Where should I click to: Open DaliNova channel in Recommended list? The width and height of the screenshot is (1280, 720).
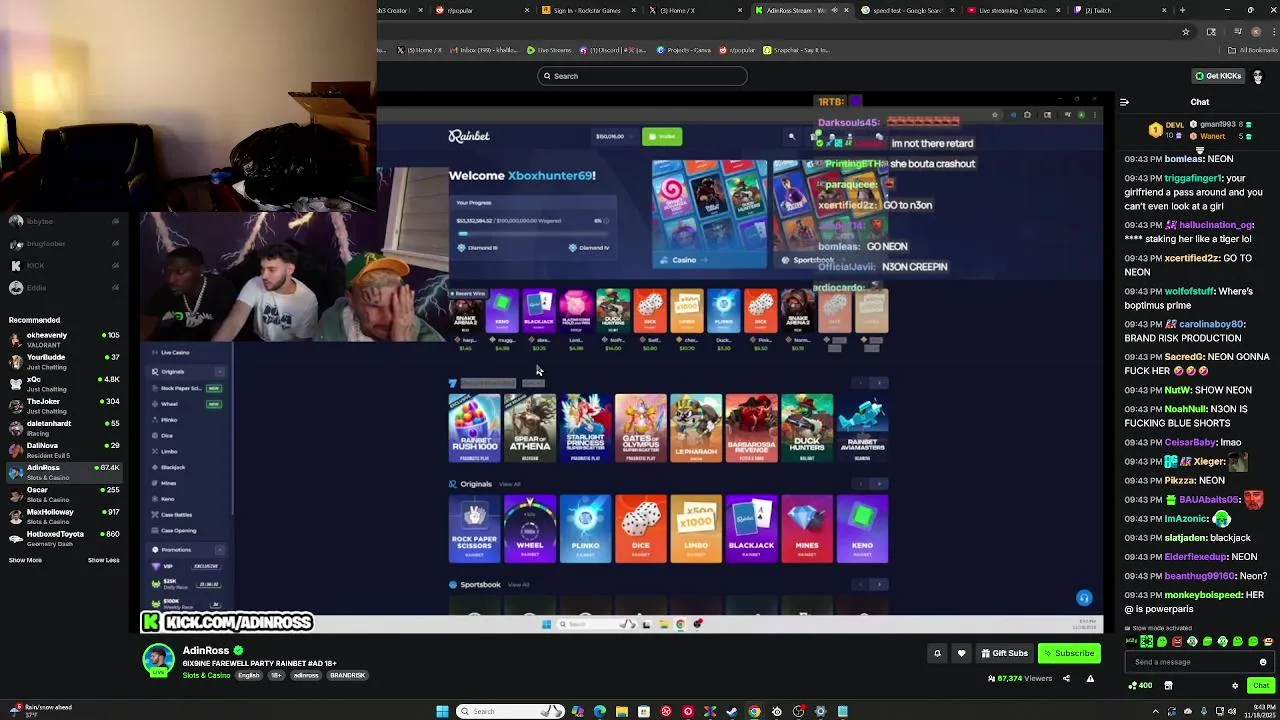coord(65,449)
